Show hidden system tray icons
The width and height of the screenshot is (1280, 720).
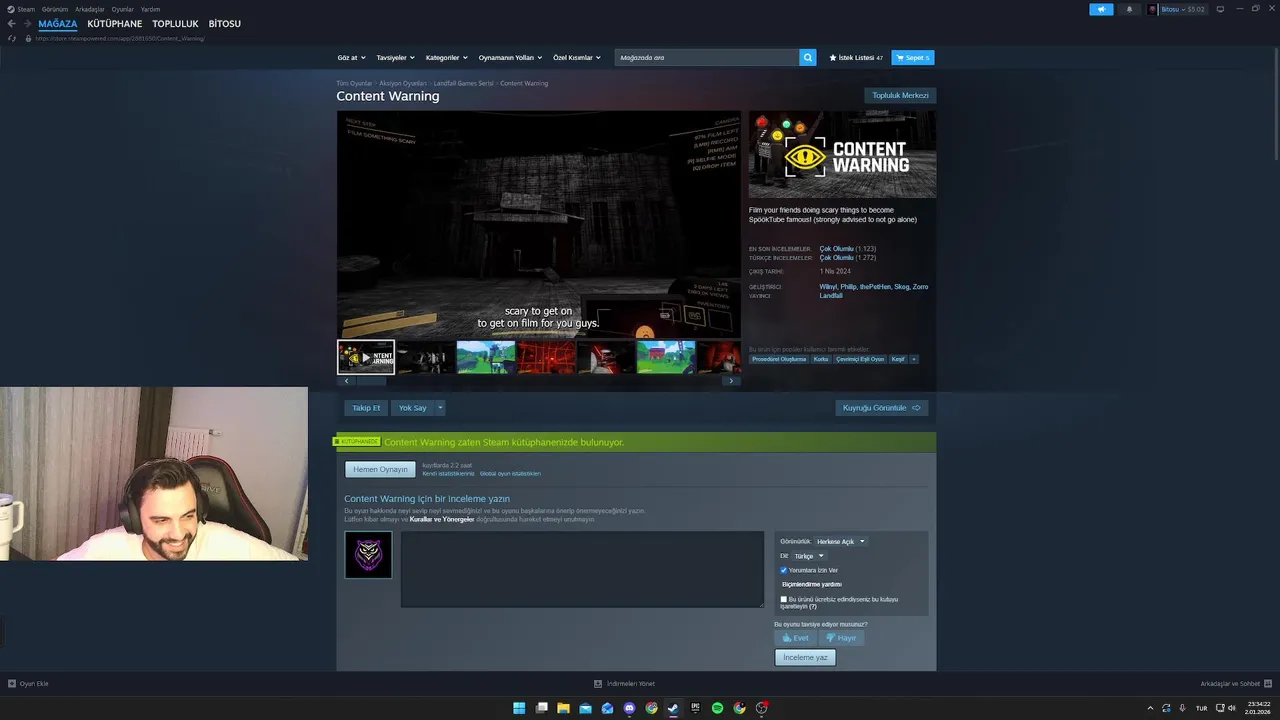coord(1150,708)
